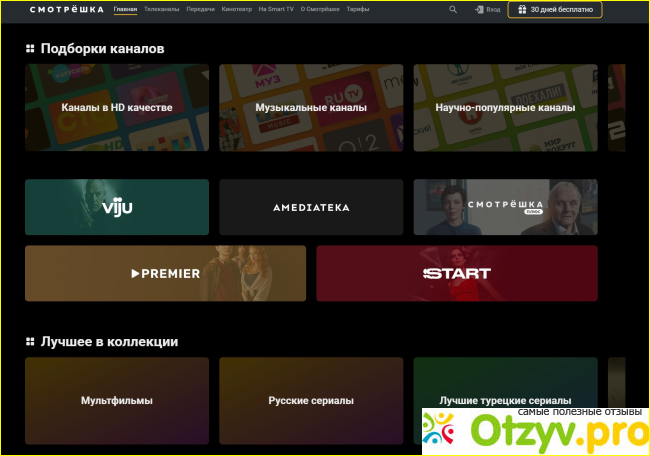Open the PREMIER banner
This screenshot has height=456, width=650.
click(165, 273)
